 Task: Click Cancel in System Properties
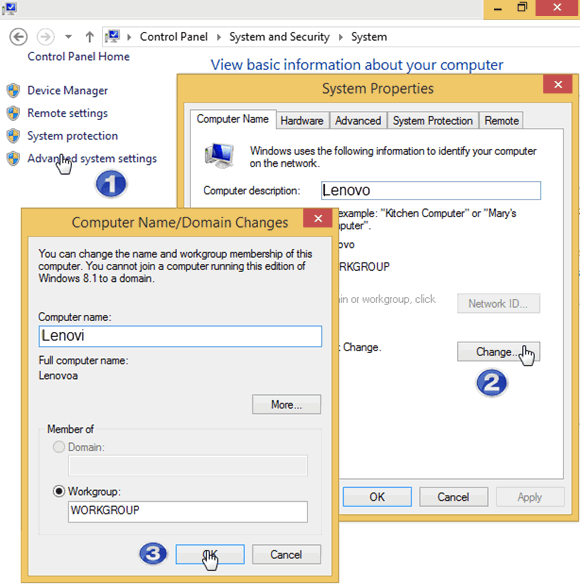pos(454,497)
